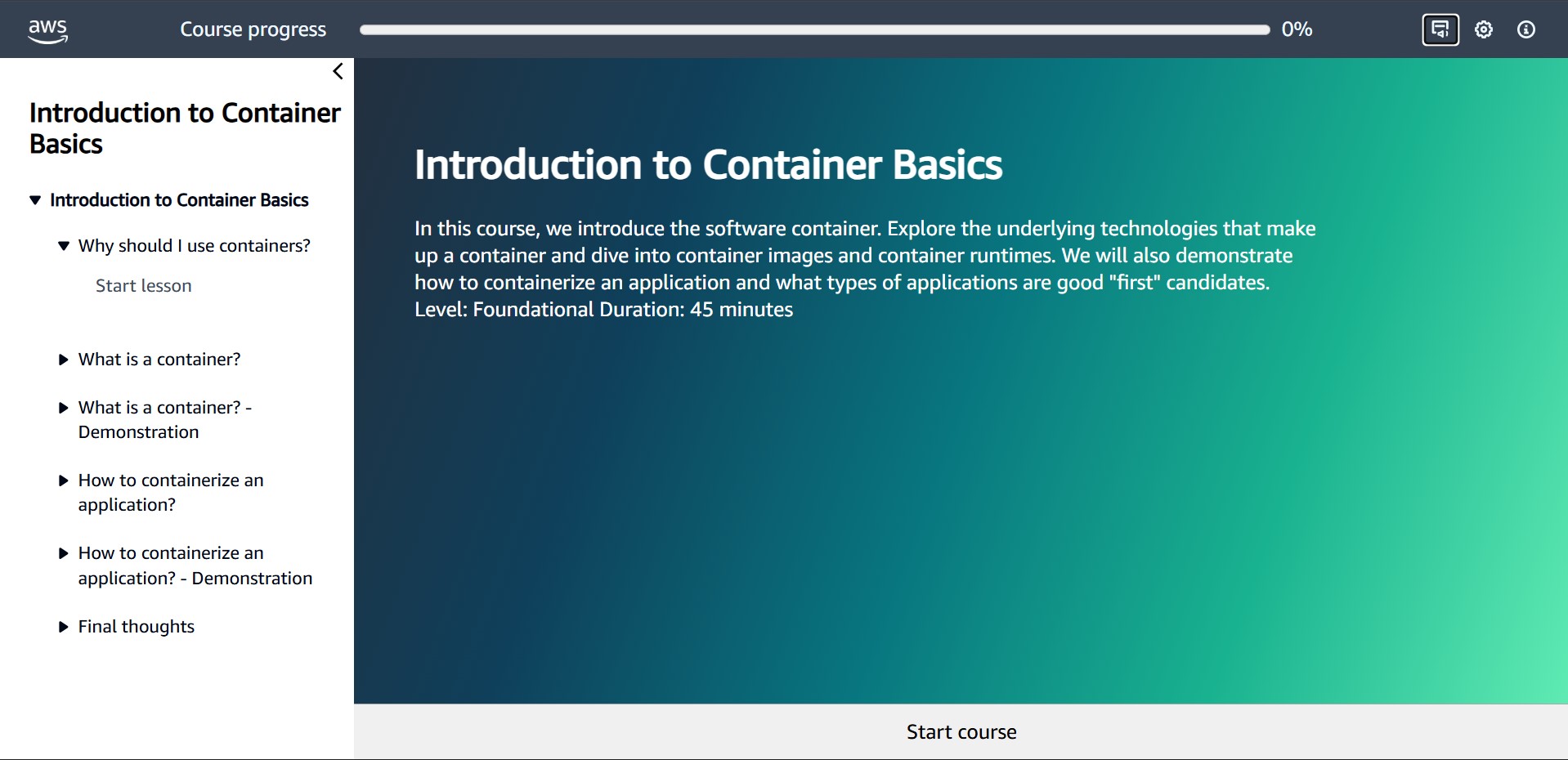The width and height of the screenshot is (1568, 760).
Task: Click the 0% progress percentage
Action: [x=1297, y=30]
